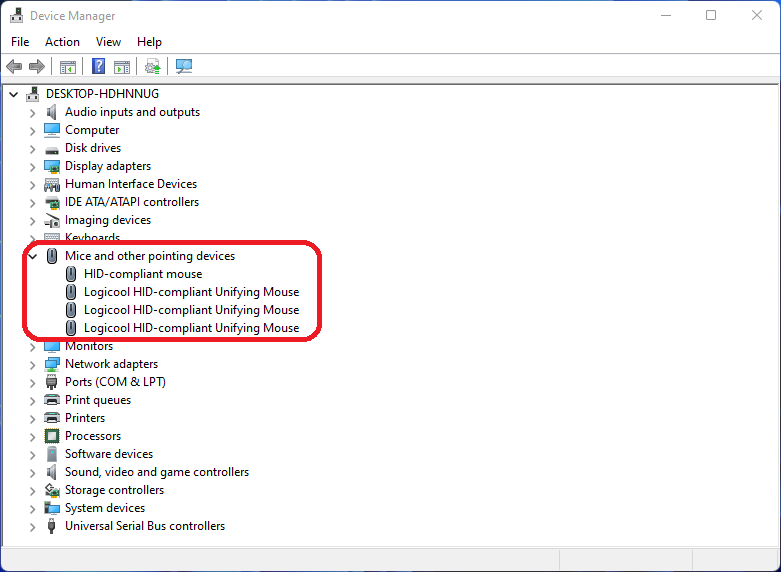Expand Ports (COM & LPT)
Image resolution: width=781 pixels, height=572 pixels.
(32, 383)
